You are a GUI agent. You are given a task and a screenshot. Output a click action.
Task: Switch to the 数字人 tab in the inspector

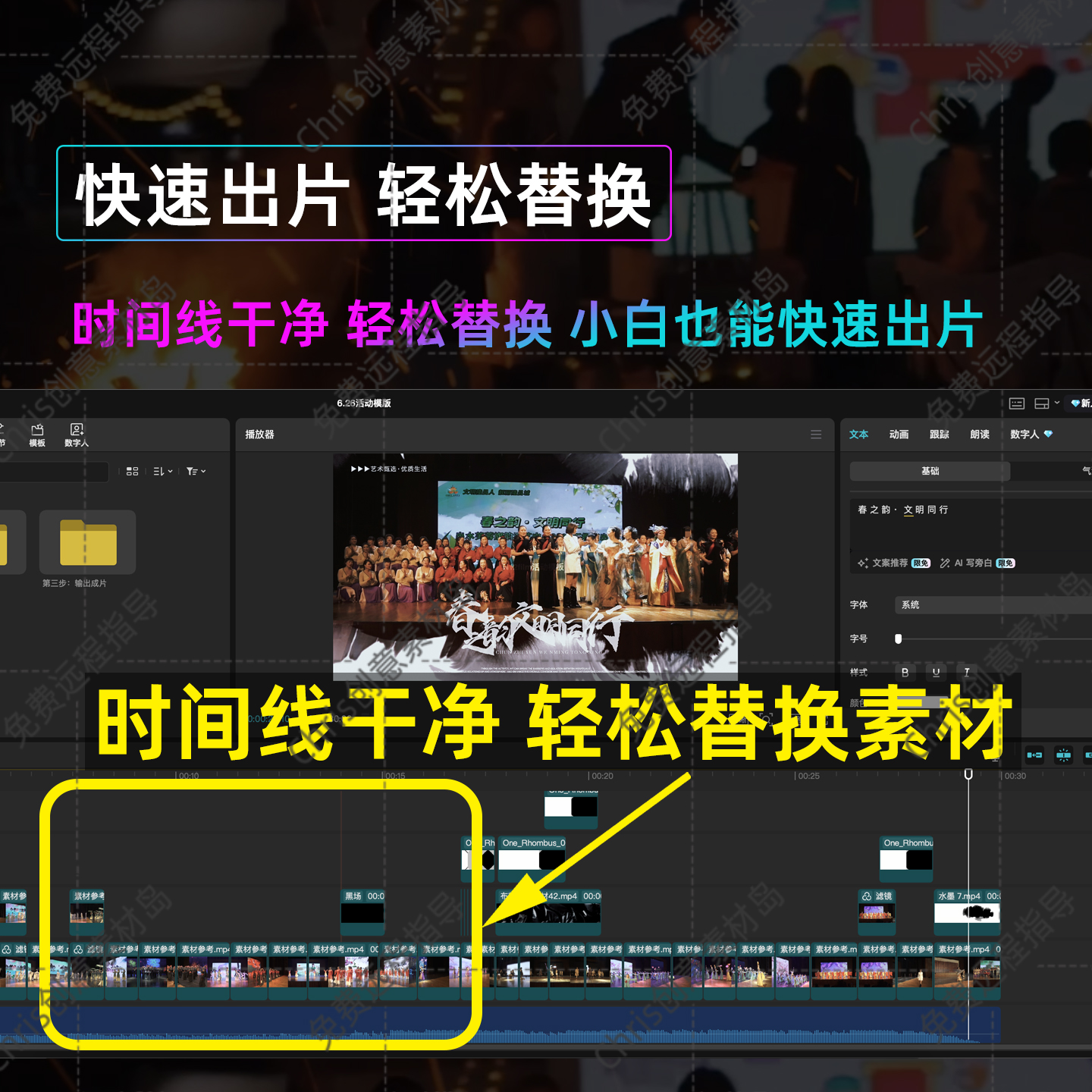[1031, 435]
